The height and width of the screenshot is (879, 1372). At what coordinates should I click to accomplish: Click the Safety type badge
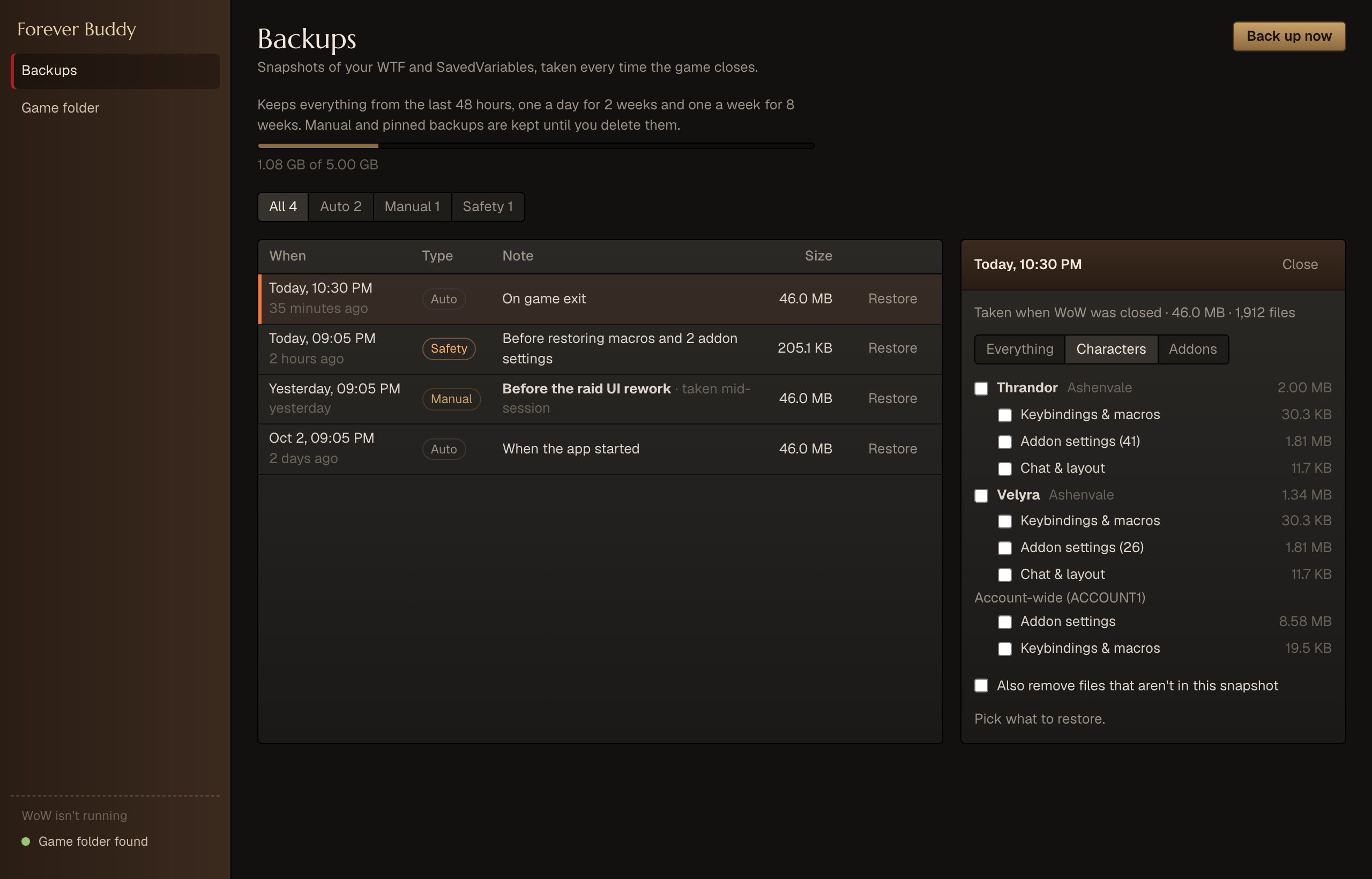coord(449,349)
